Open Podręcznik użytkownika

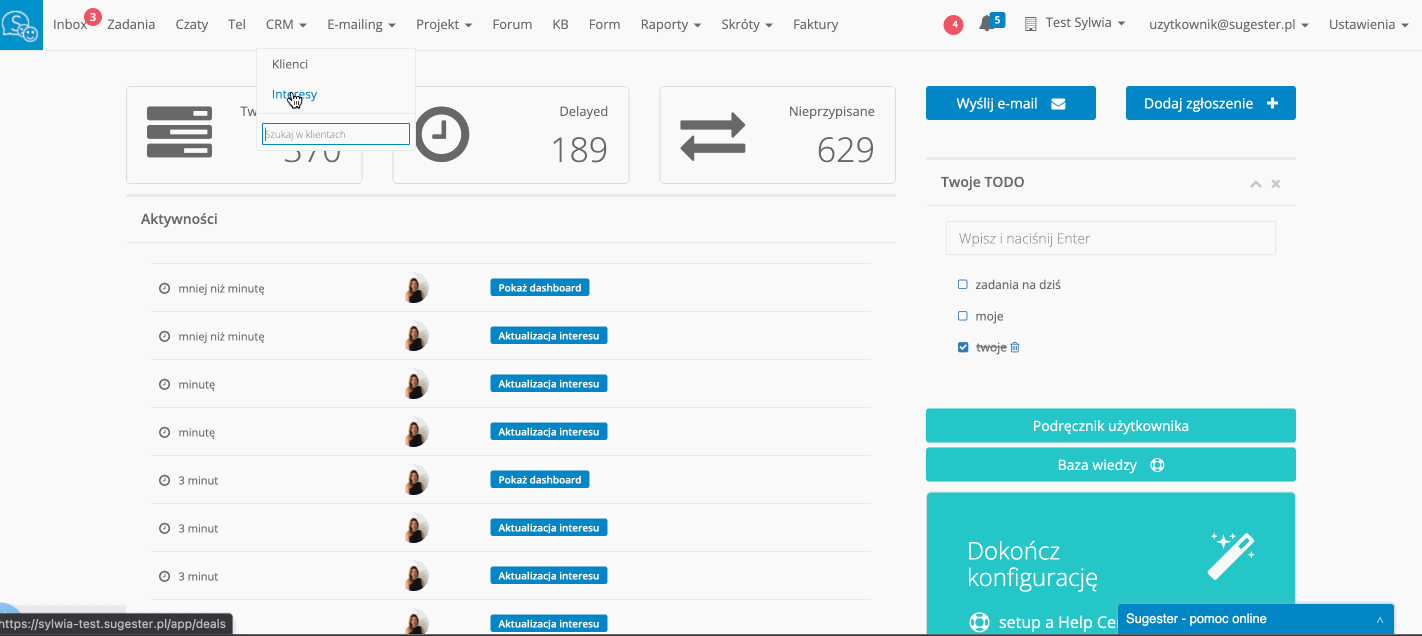[x=1111, y=425]
